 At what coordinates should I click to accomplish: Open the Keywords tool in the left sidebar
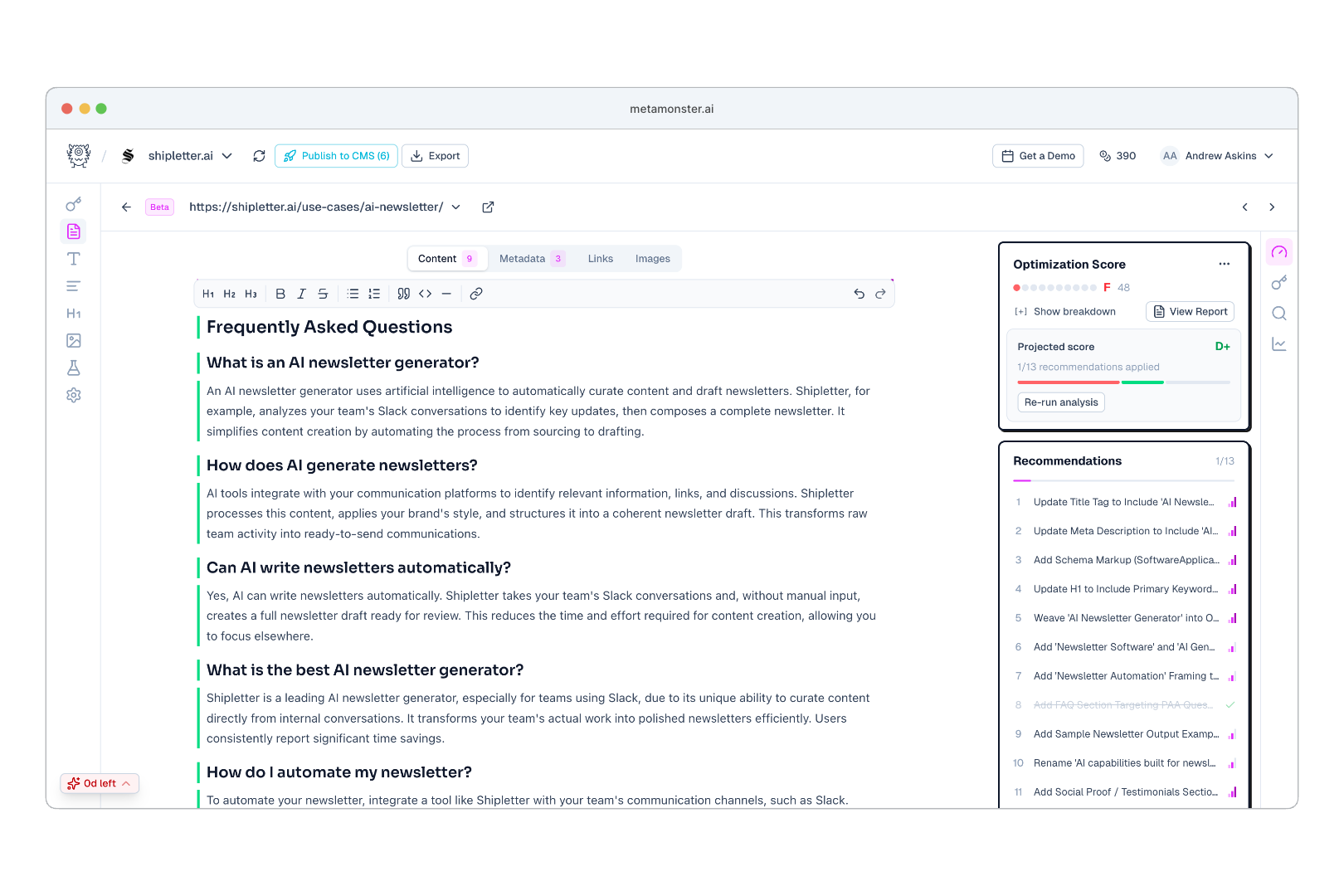(x=73, y=203)
